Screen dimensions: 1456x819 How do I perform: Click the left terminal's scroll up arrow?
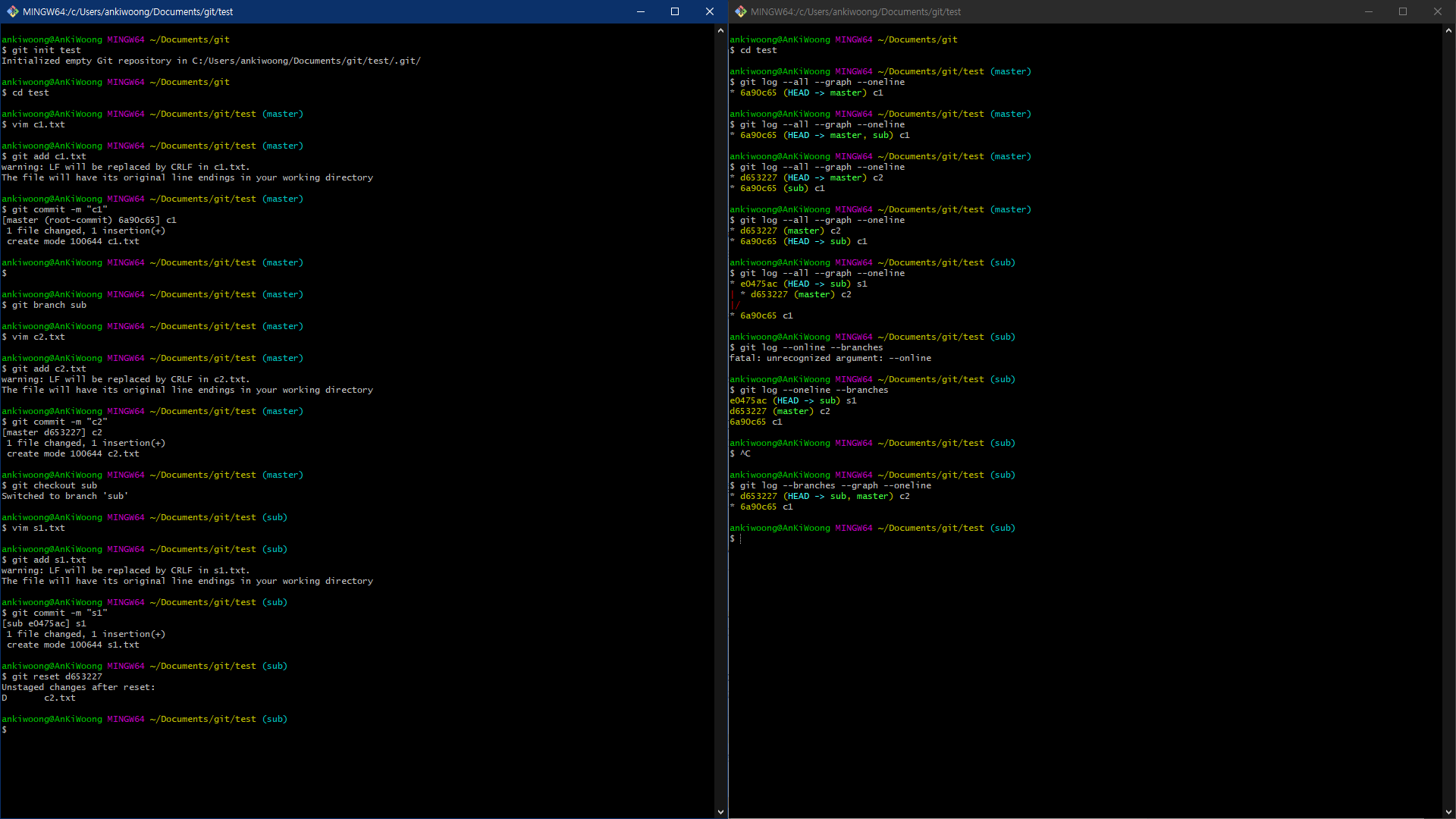click(720, 30)
